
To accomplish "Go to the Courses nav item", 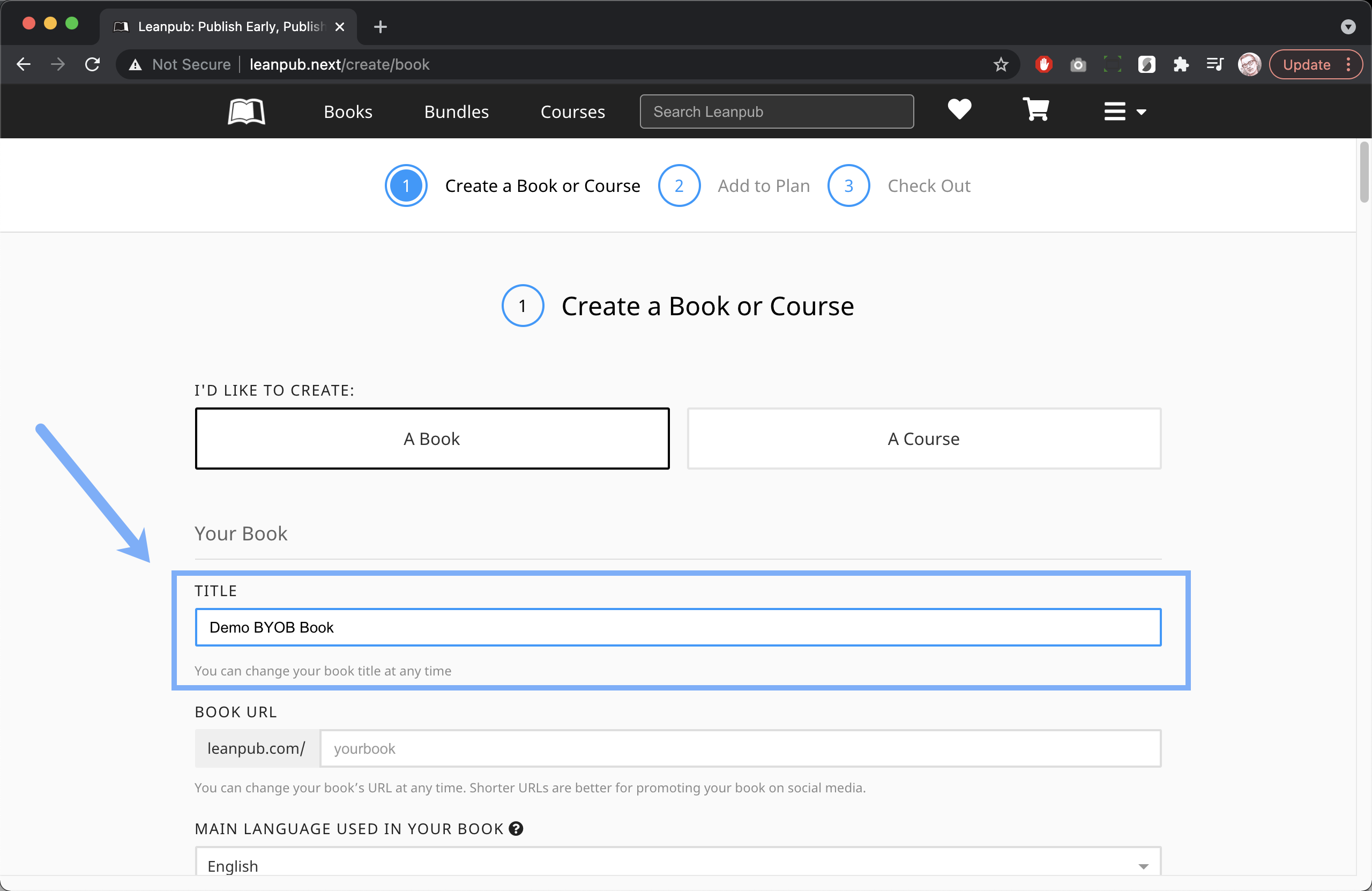I will (x=572, y=112).
